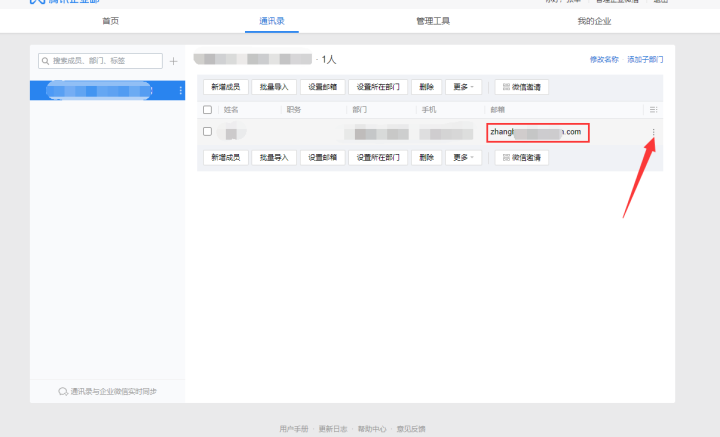Image resolution: width=720 pixels, height=437 pixels.
Task: Open the 我的企业 tab
Action: tap(594, 21)
